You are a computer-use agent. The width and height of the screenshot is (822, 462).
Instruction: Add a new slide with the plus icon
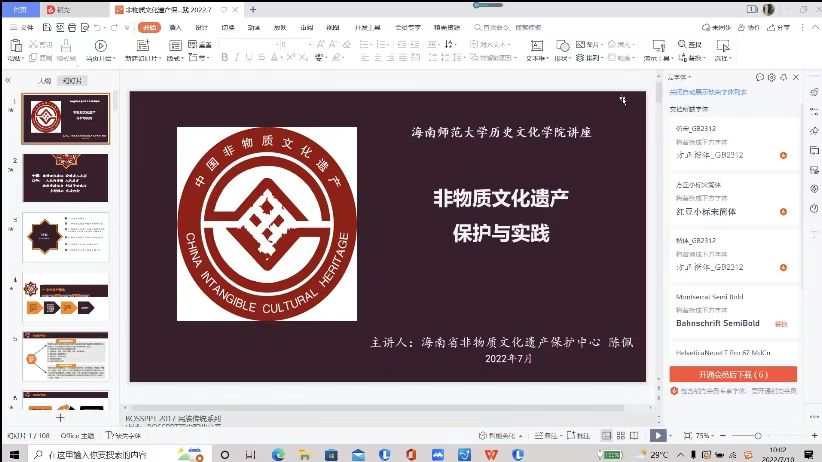[x=60, y=417]
